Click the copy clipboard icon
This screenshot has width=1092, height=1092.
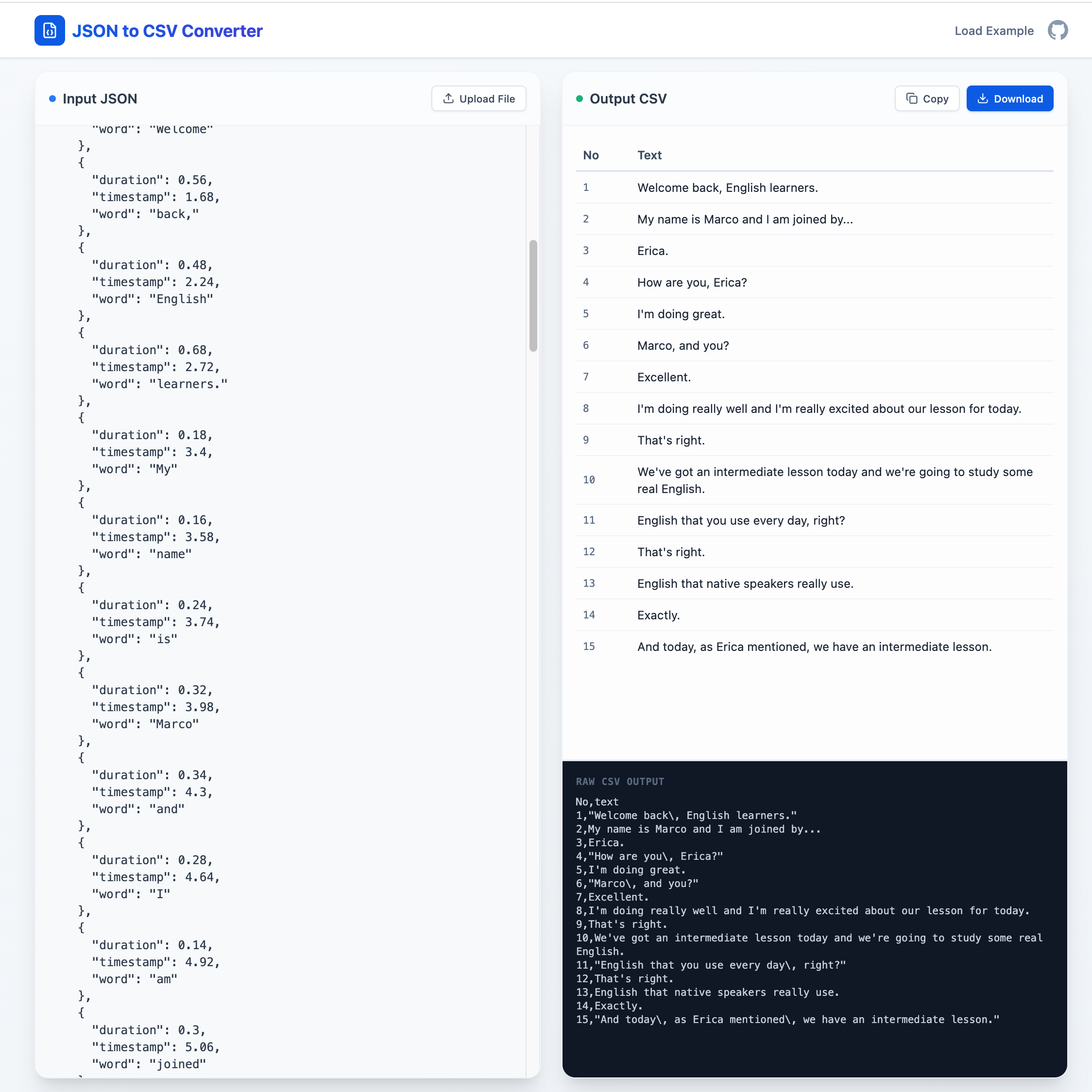pyautogui.click(x=912, y=98)
